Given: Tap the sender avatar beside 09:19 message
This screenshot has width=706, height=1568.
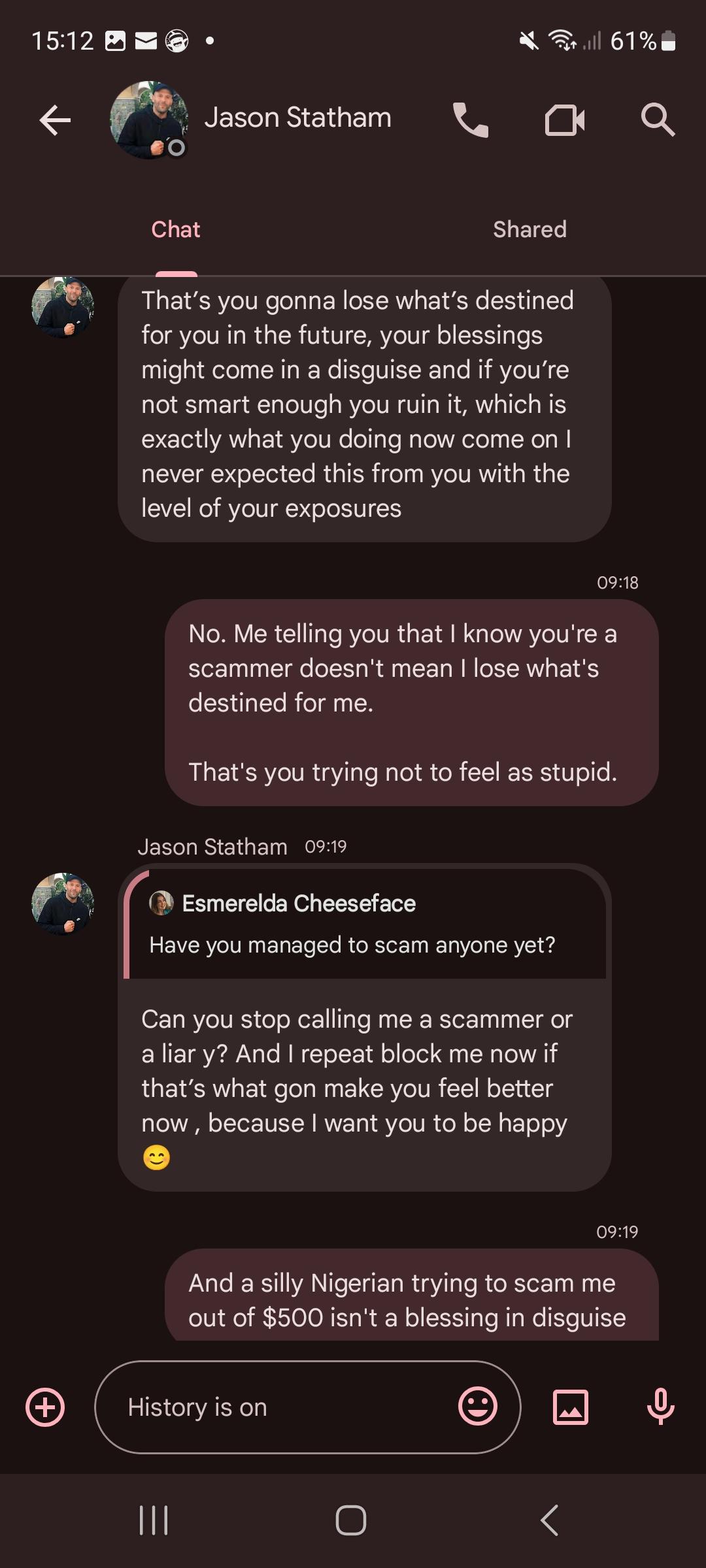Looking at the screenshot, I should 63,904.
